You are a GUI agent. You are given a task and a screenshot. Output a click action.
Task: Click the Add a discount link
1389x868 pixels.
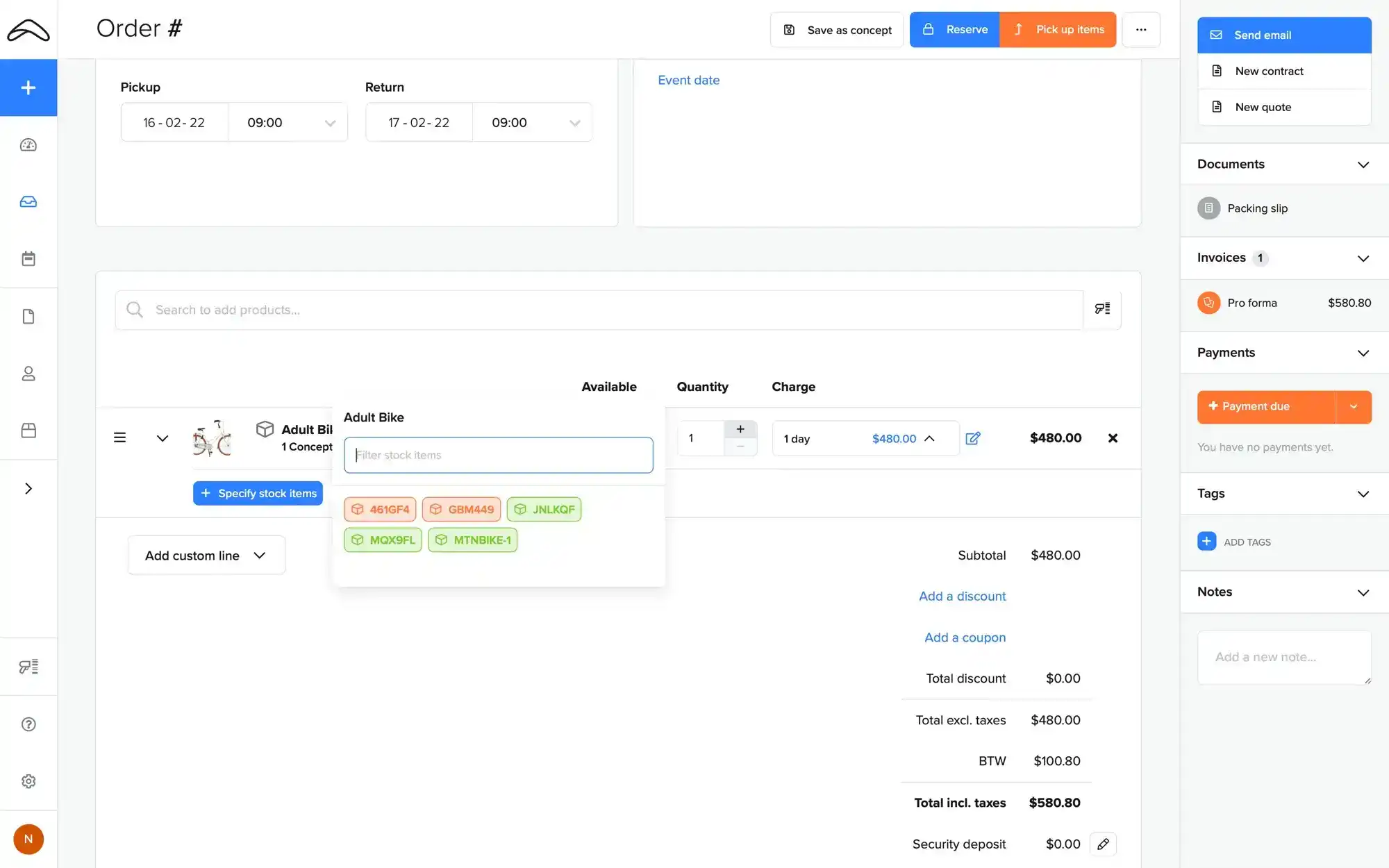[x=962, y=596]
